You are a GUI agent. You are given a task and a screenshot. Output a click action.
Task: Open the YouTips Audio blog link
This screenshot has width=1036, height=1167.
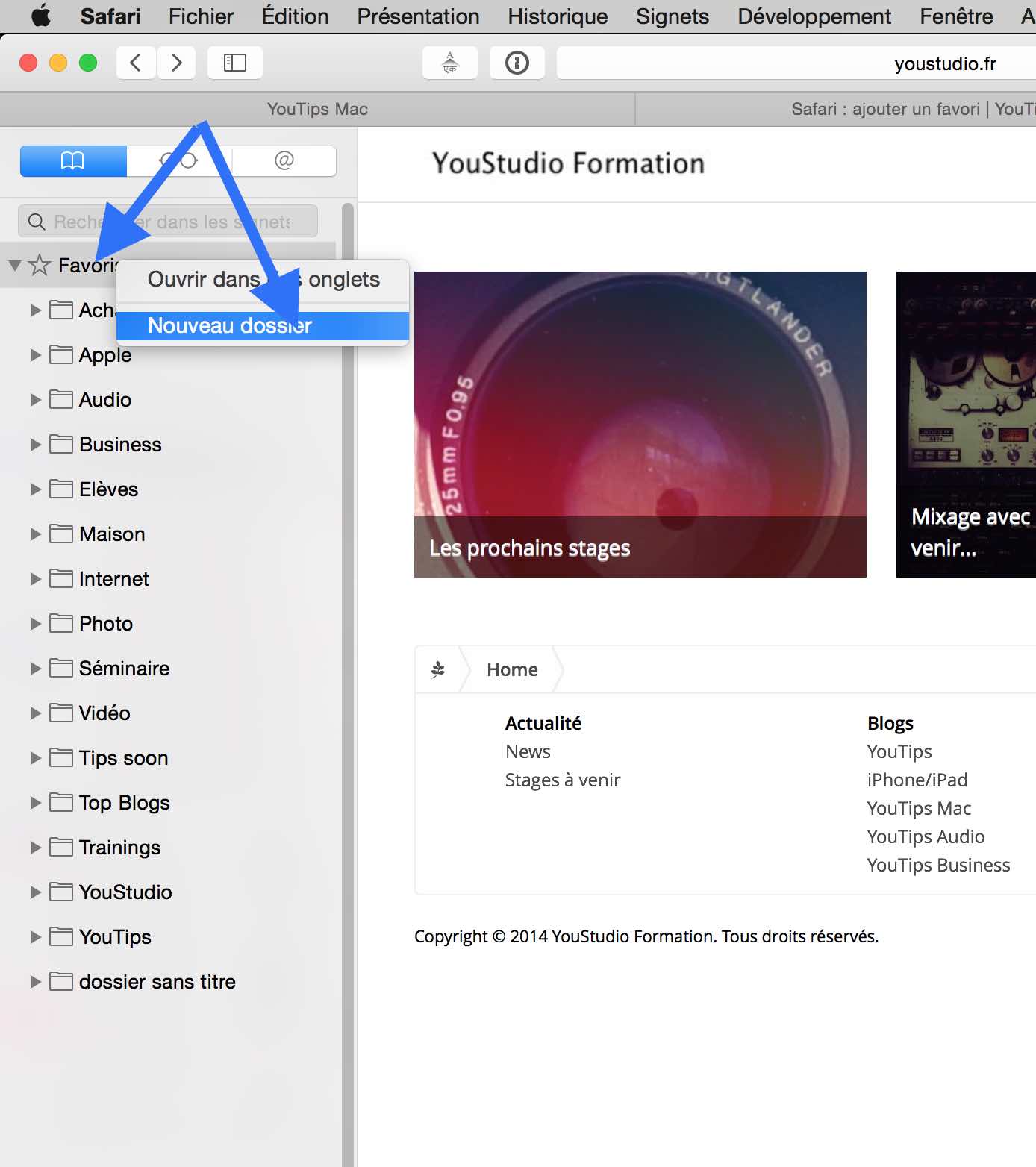[926, 836]
